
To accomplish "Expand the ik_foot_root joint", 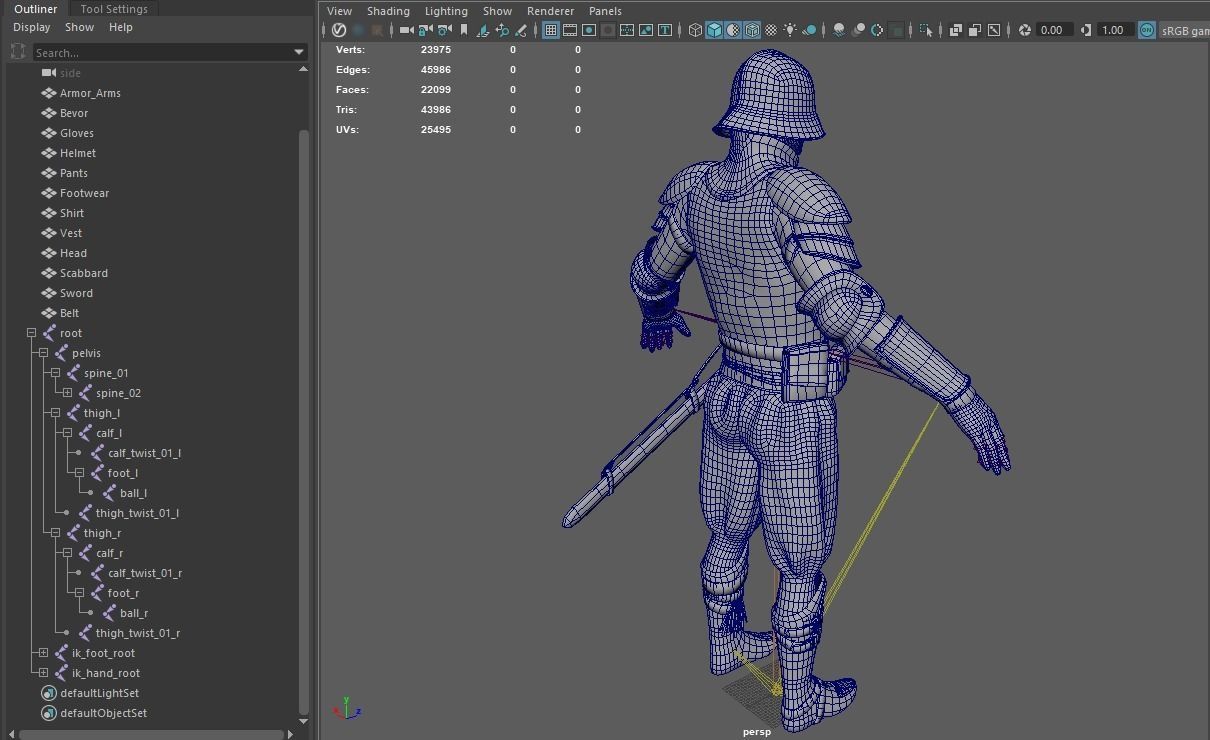I will click(43, 653).
